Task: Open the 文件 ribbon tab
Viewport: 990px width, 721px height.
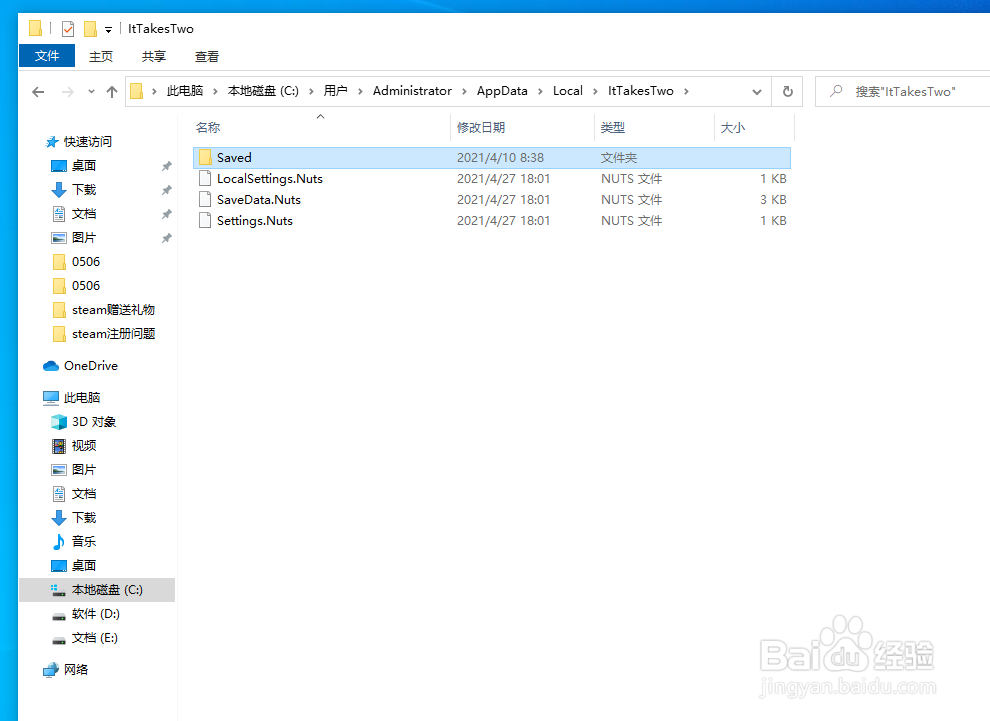Action: (x=47, y=56)
